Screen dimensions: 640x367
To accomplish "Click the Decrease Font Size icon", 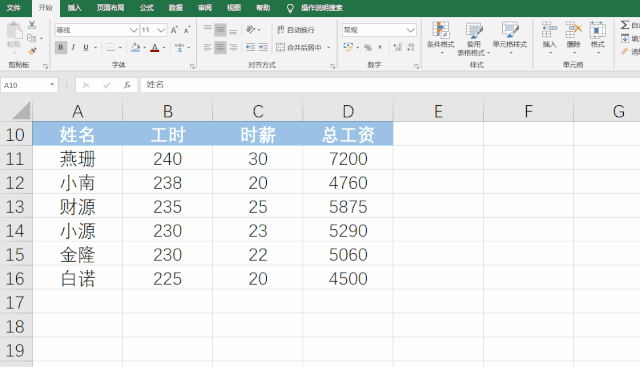I will tap(187, 30).
